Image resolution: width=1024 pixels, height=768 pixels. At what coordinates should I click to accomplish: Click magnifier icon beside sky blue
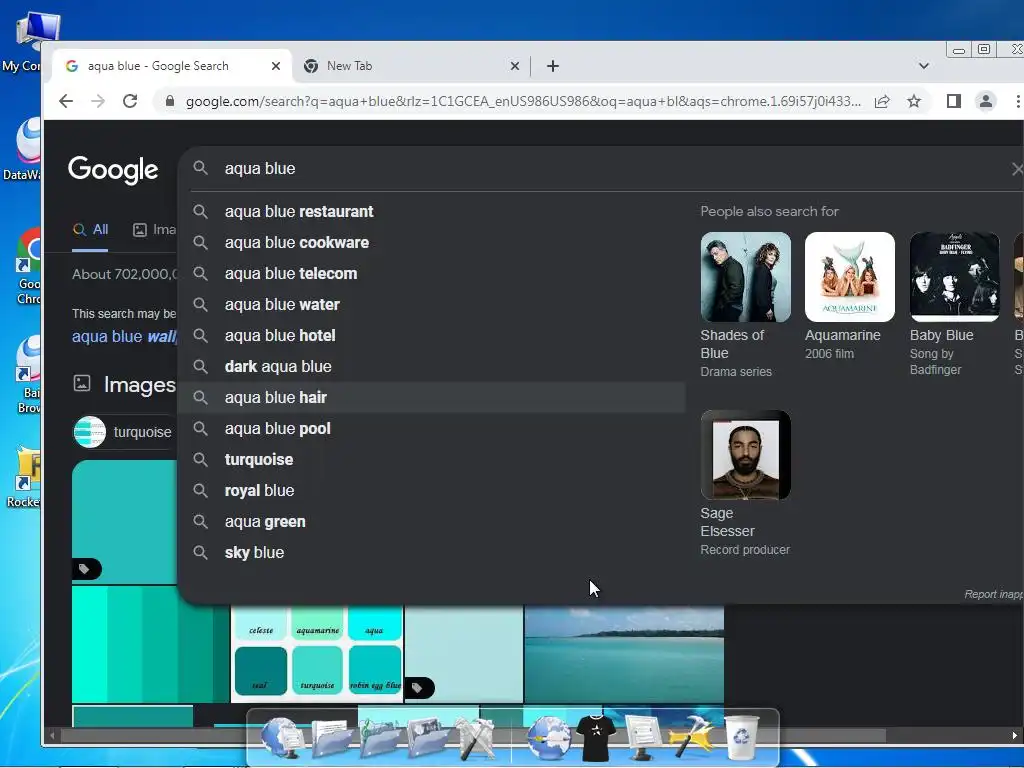pos(200,552)
